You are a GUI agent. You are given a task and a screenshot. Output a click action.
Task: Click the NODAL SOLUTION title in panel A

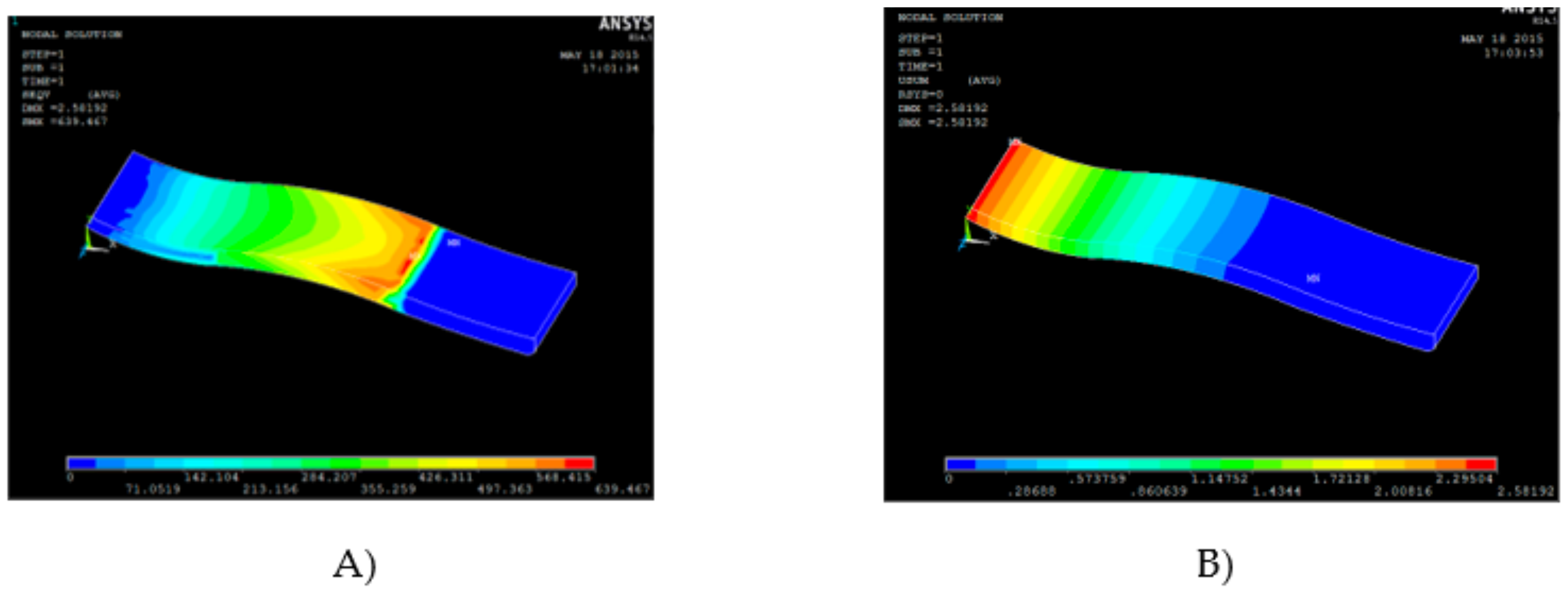[x=72, y=34]
